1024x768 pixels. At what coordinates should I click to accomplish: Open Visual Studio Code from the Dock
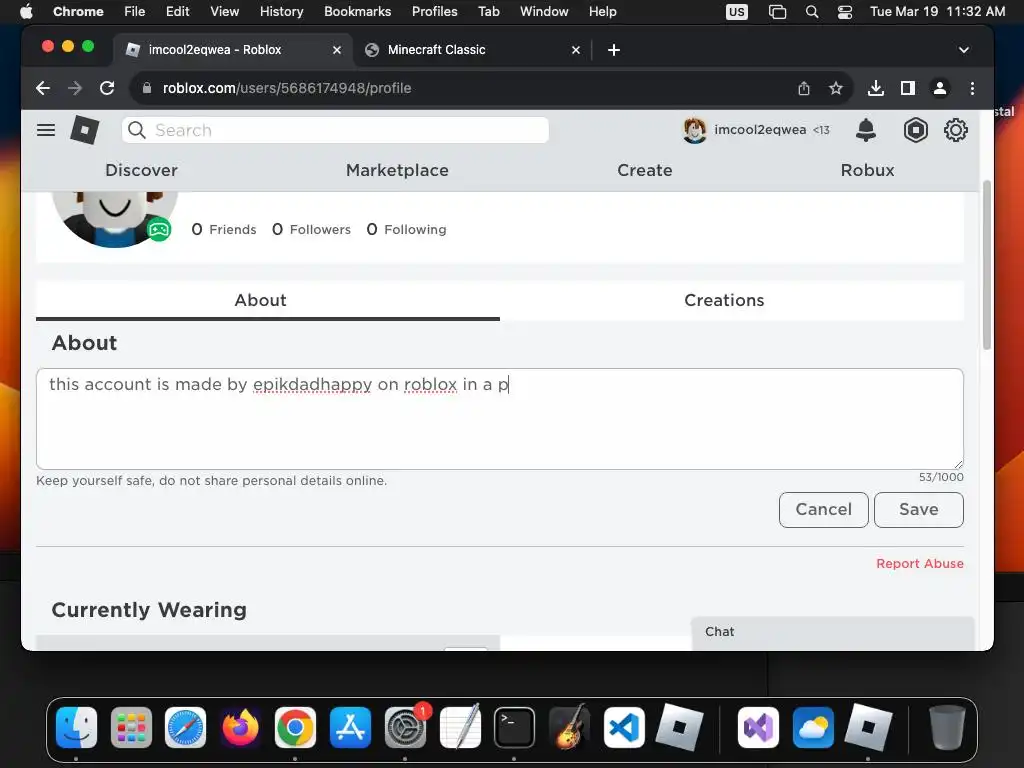tap(624, 728)
